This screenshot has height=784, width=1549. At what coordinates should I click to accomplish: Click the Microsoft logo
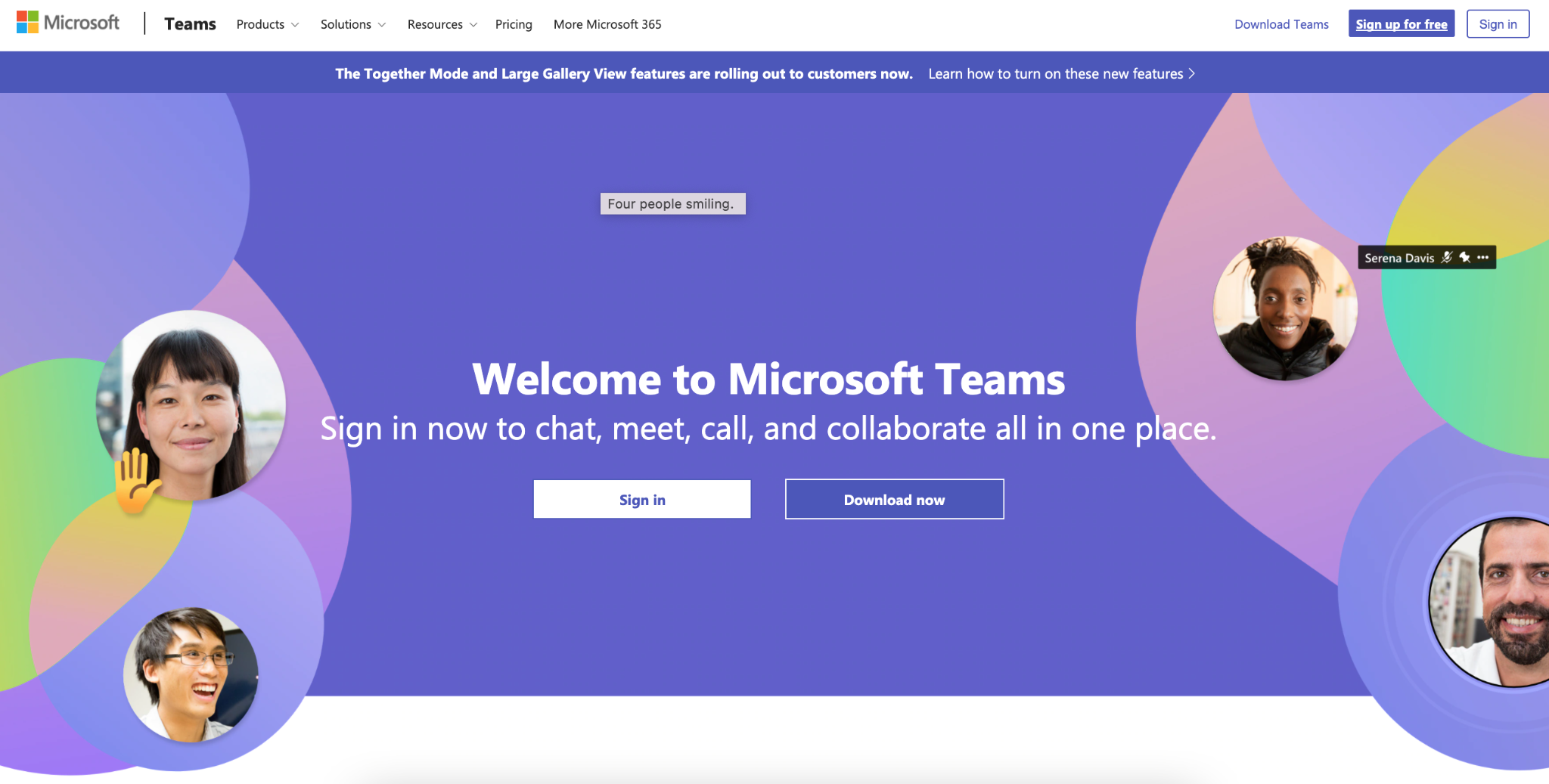[68, 23]
